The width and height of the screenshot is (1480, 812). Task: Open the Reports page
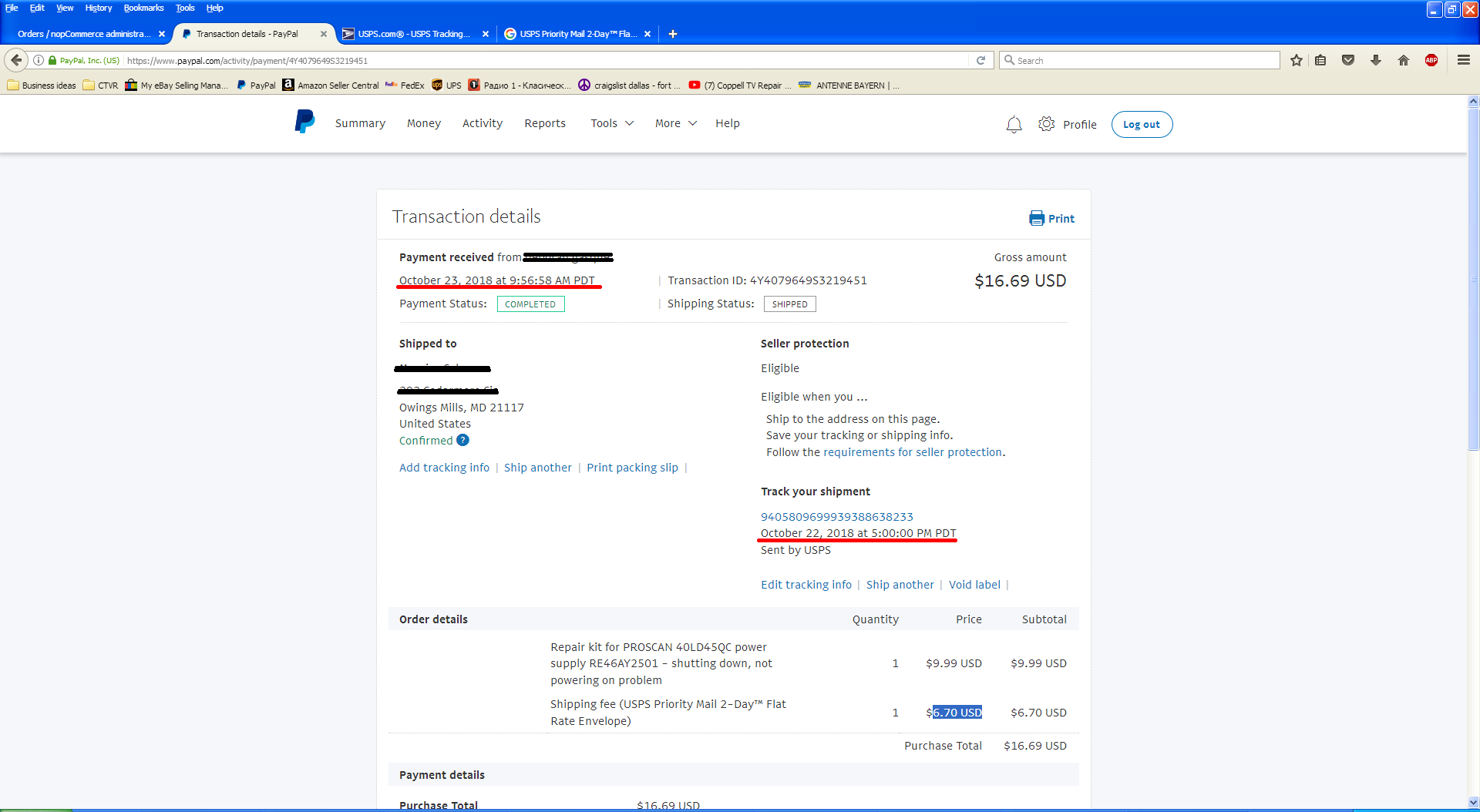pos(545,123)
